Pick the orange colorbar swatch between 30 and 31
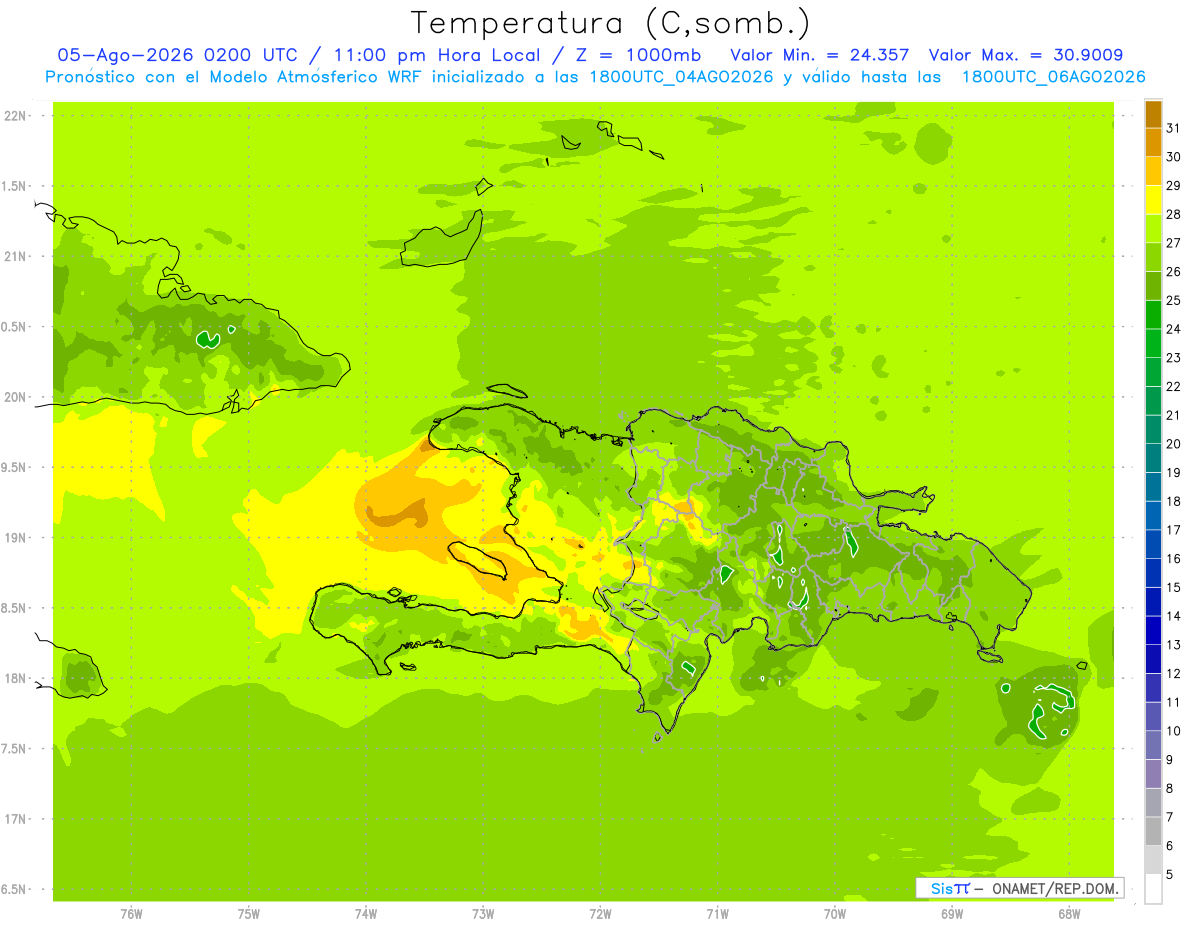The width and height of the screenshot is (1200, 927). click(x=1153, y=142)
